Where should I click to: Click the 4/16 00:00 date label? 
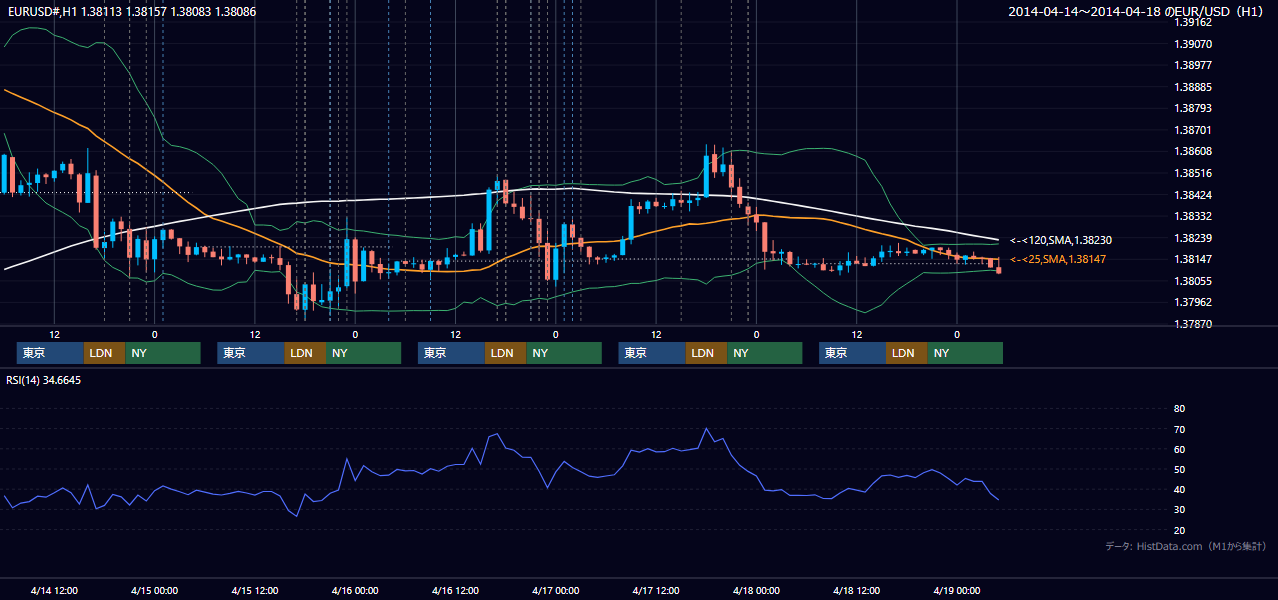point(355,590)
